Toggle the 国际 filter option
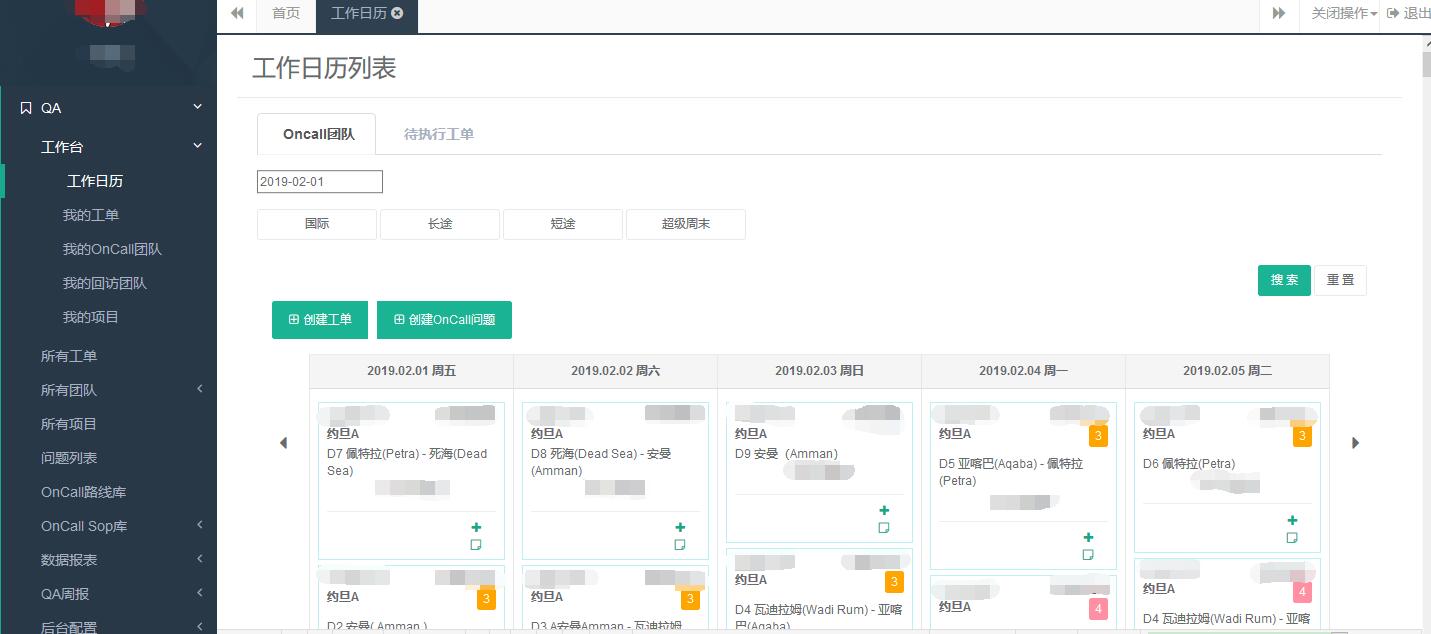The image size is (1431, 634). click(x=317, y=224)
